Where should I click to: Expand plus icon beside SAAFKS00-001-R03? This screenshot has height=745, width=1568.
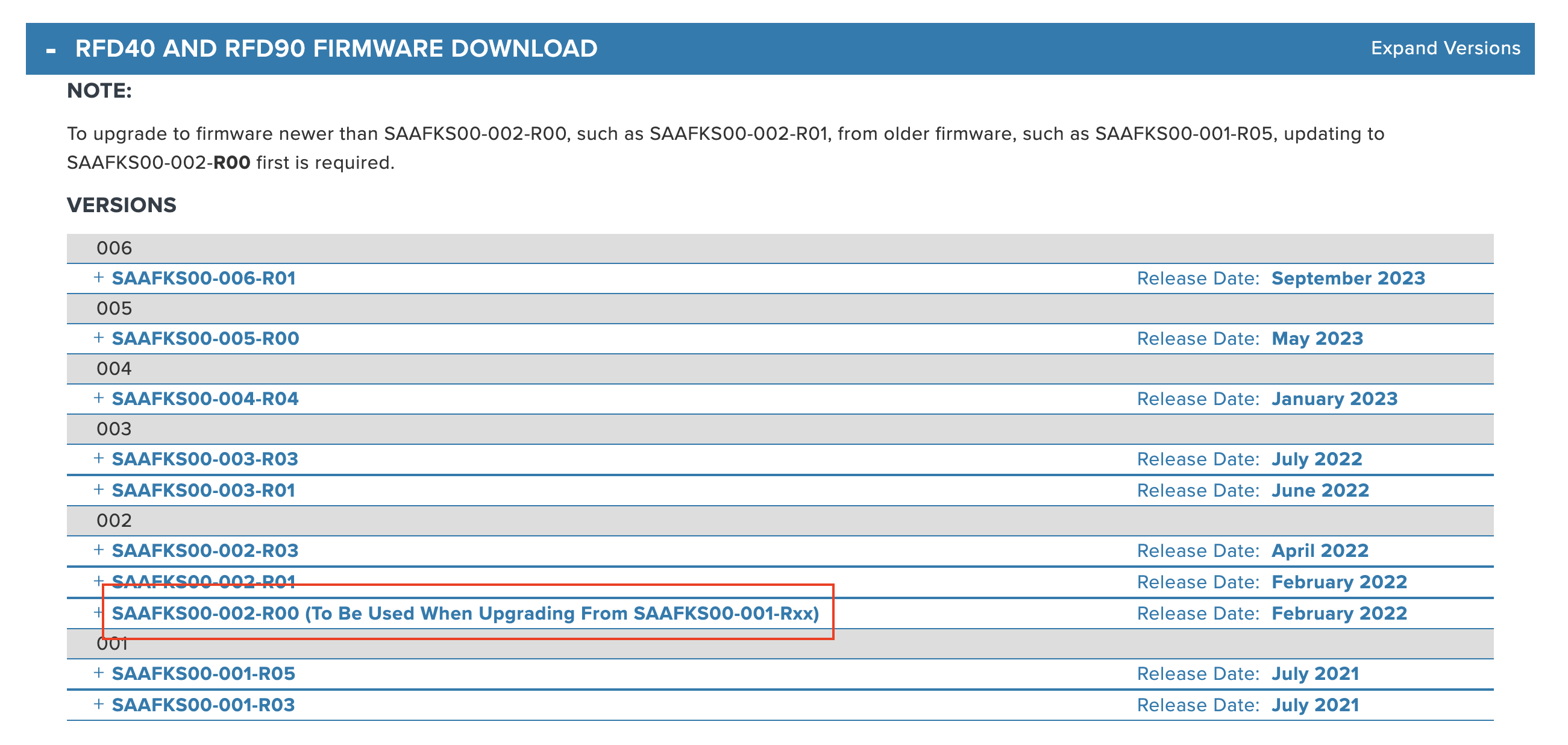99,705
